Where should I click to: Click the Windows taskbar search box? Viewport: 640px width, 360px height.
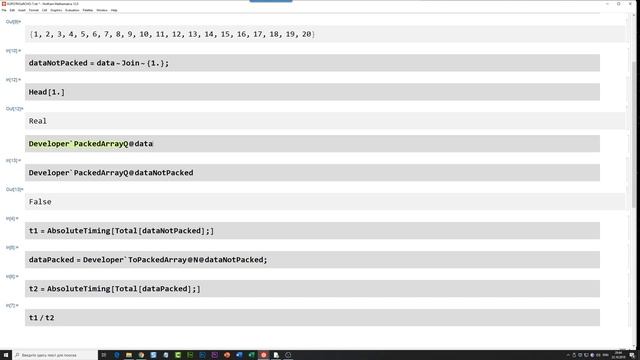55,355
